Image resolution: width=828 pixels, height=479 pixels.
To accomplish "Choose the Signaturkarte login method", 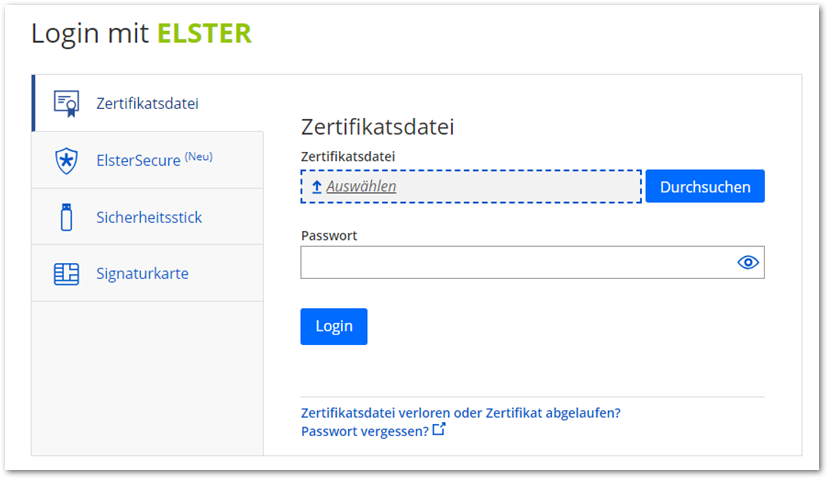I will click(x=142, y=274).
